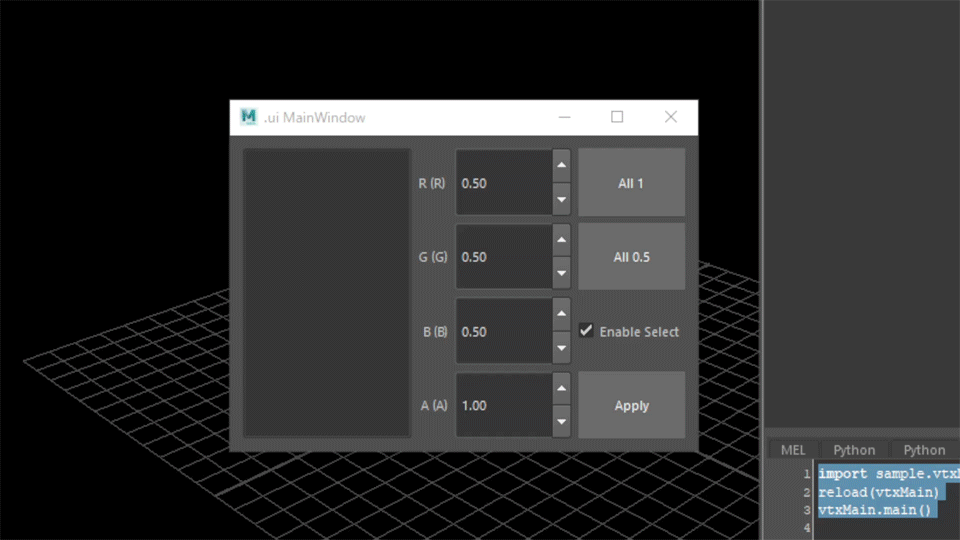Increase the R value with its up arrow
This screenshot has width=960, height=540.
pos(561,165)
